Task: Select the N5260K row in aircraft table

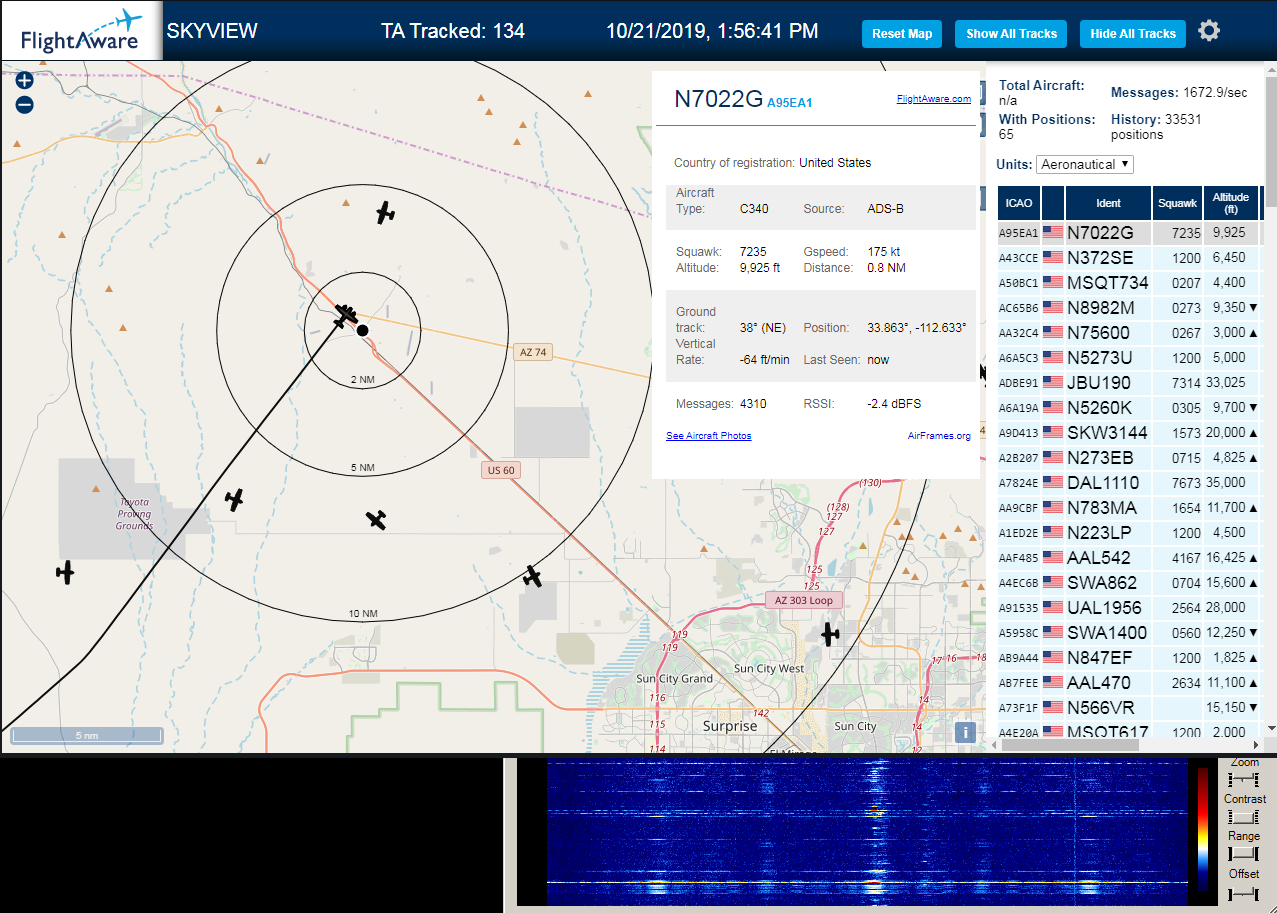Action: coord(1129,408)
